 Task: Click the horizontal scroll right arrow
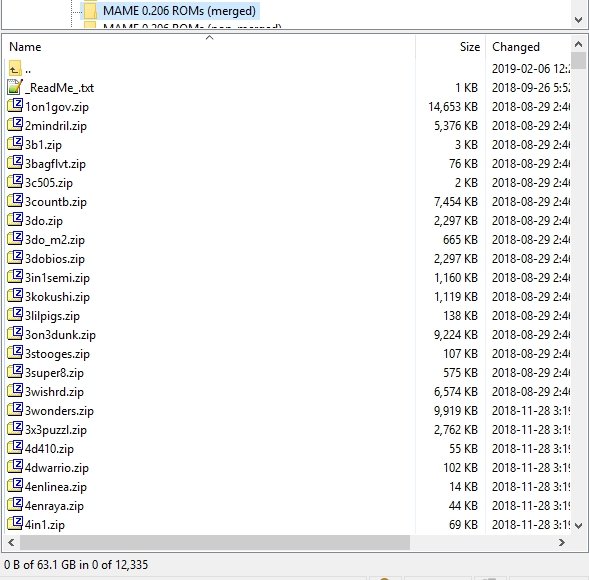(562, 542)
